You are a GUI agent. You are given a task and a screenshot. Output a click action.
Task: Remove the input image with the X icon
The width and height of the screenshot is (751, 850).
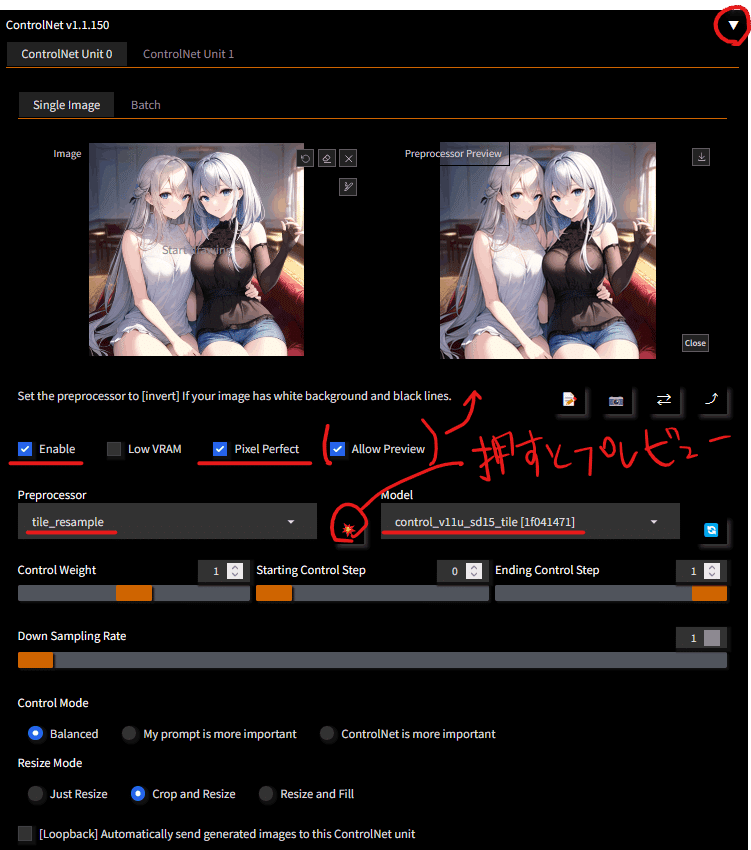coord(349,158)
